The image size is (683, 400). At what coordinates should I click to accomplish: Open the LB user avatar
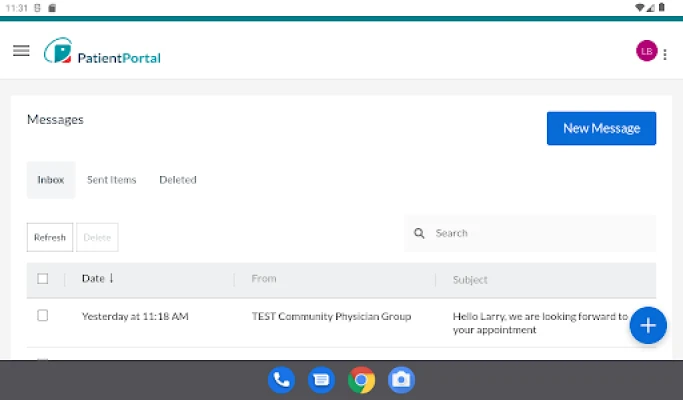646,51
